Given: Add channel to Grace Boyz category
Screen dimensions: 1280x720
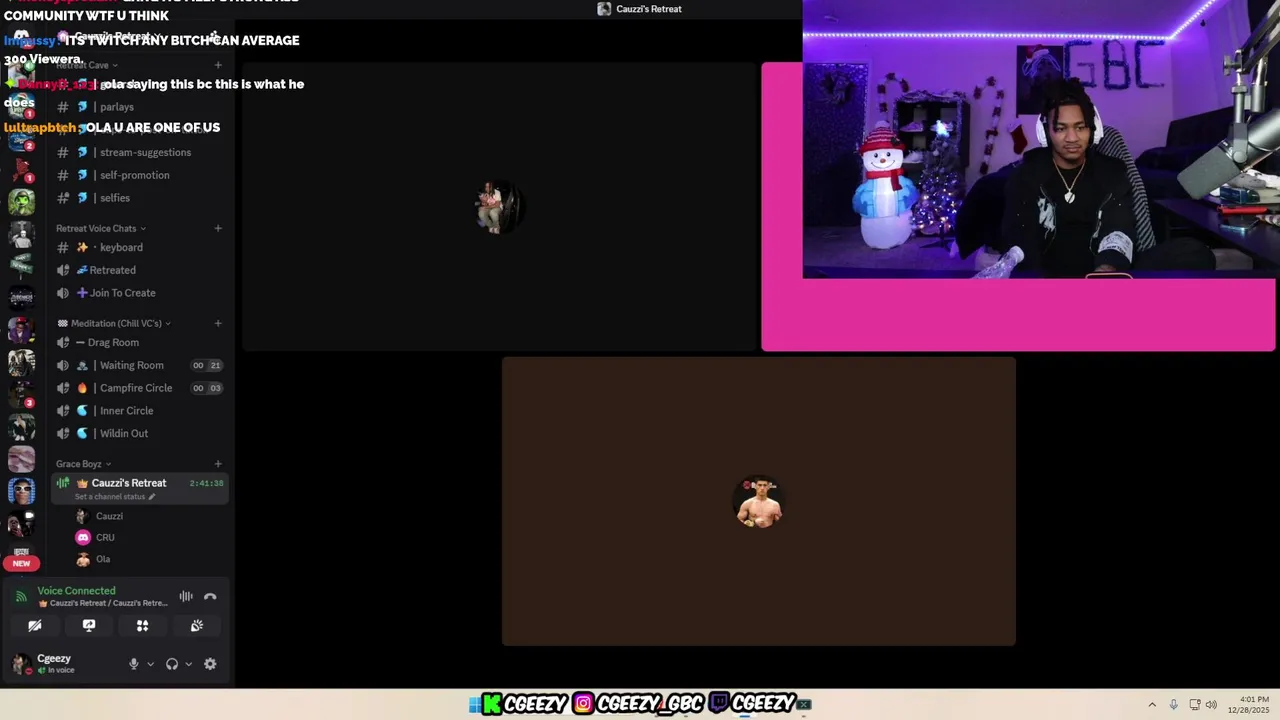Looking at the screenshot, I should click(x=218, y=464).
